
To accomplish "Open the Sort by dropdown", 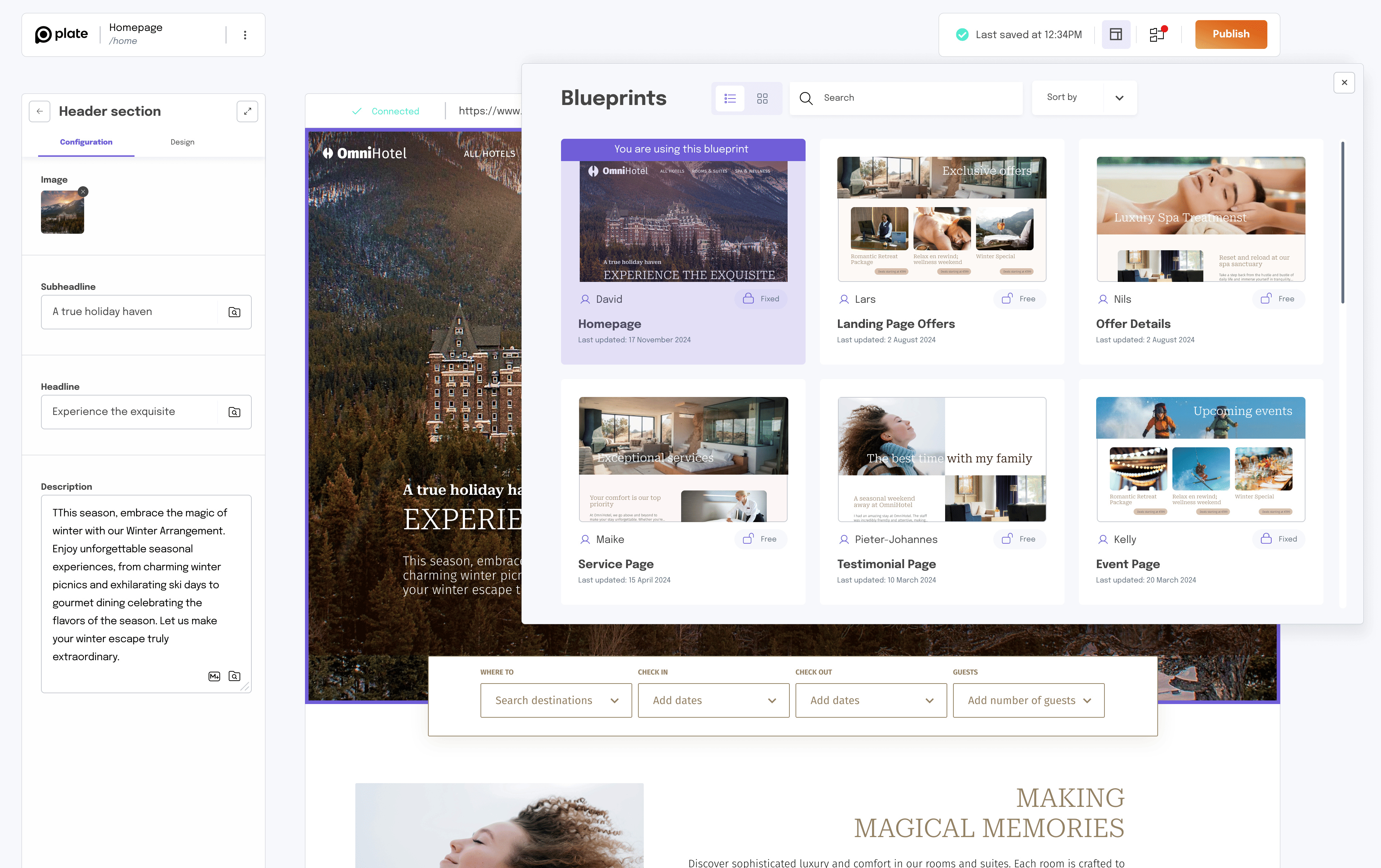I will (1083, 97).
